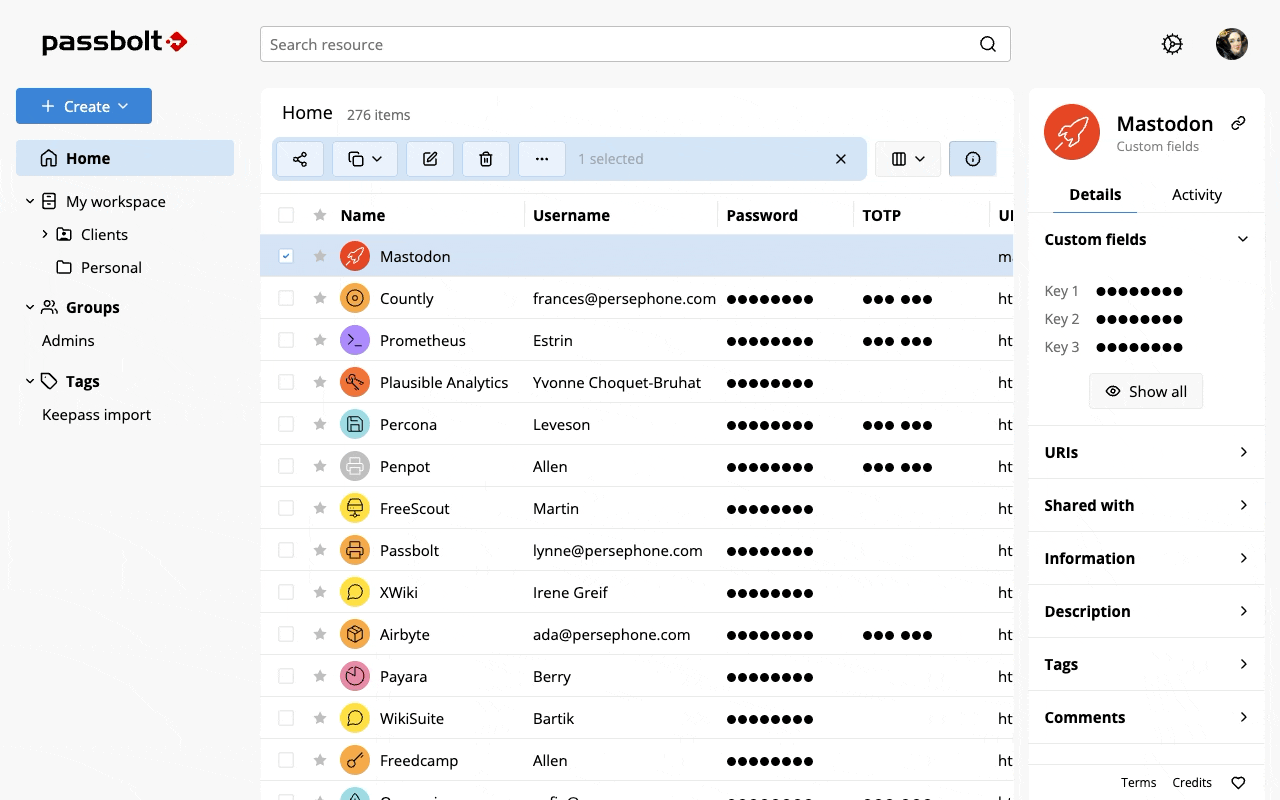This screenshot has width=1280, height=800.
Task: Open the columns view dropdown
Action: tap(908, 159)
